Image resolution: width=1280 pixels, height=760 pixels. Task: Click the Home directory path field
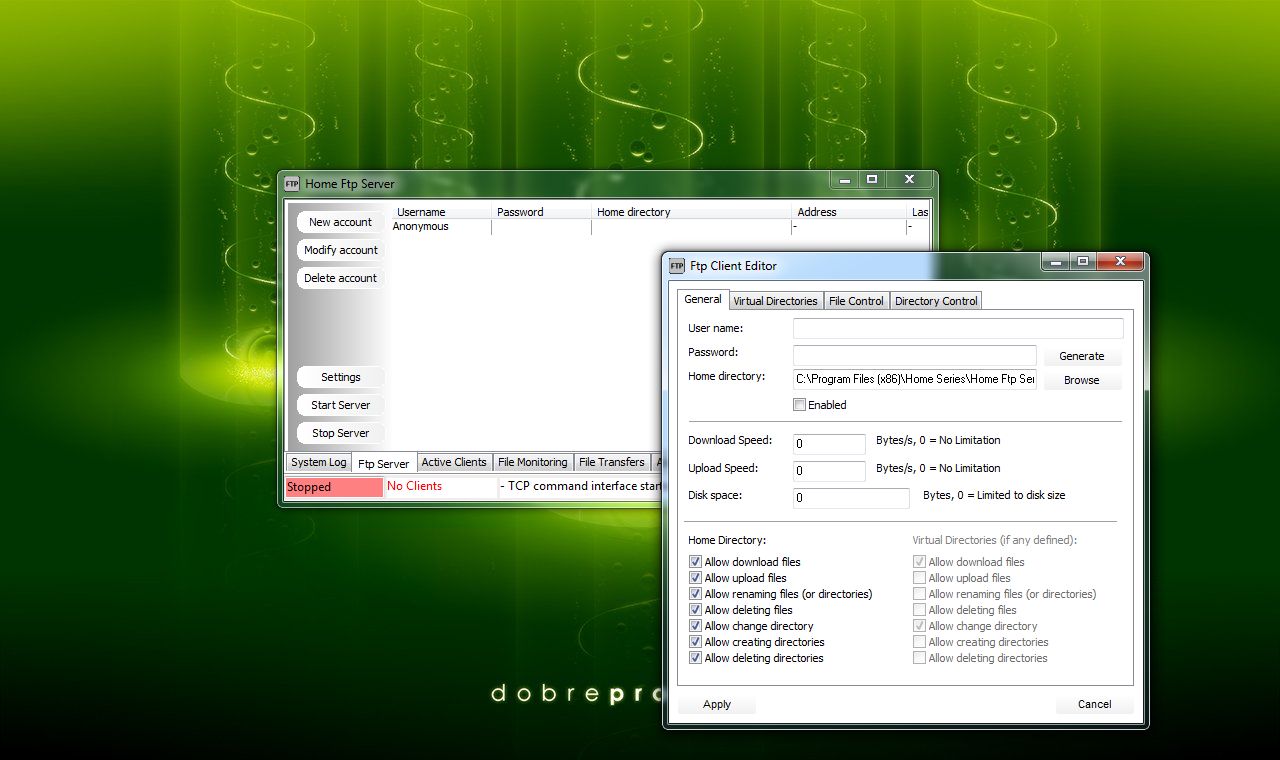pyautogui.click(x=915, y=379)
